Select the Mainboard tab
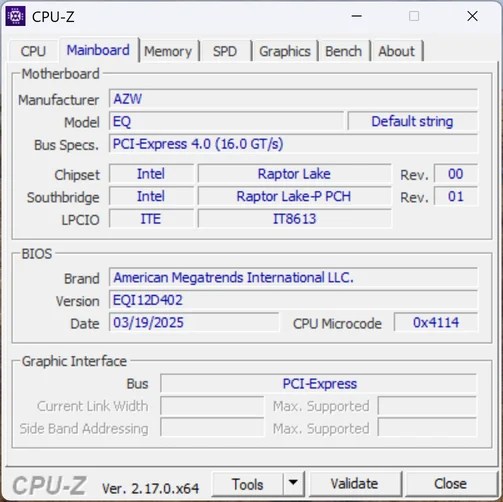The width and height of the screenshot is (503, 502). [98, 50]
